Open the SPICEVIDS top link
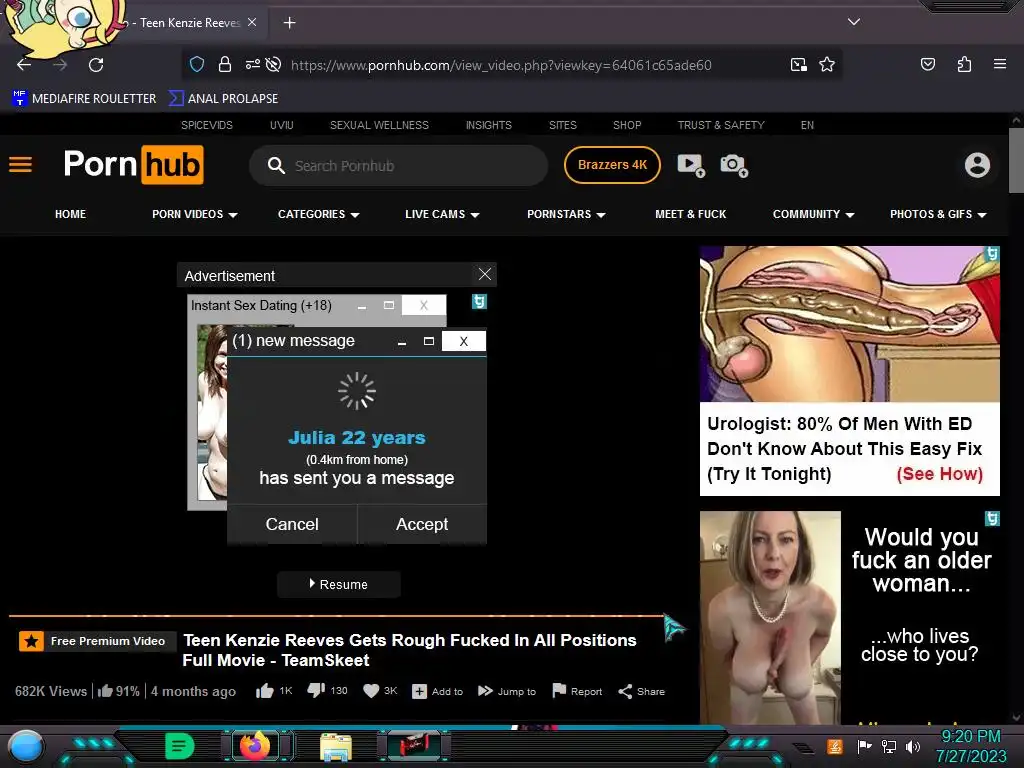The width and height of the screenshot is (1024, 768). point(207,125)
